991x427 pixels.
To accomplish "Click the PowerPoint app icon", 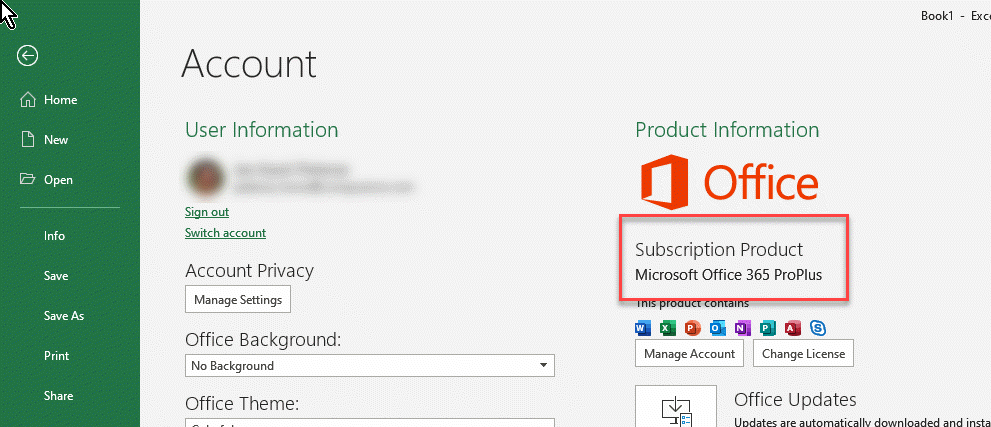I will [x=693, y=328].
